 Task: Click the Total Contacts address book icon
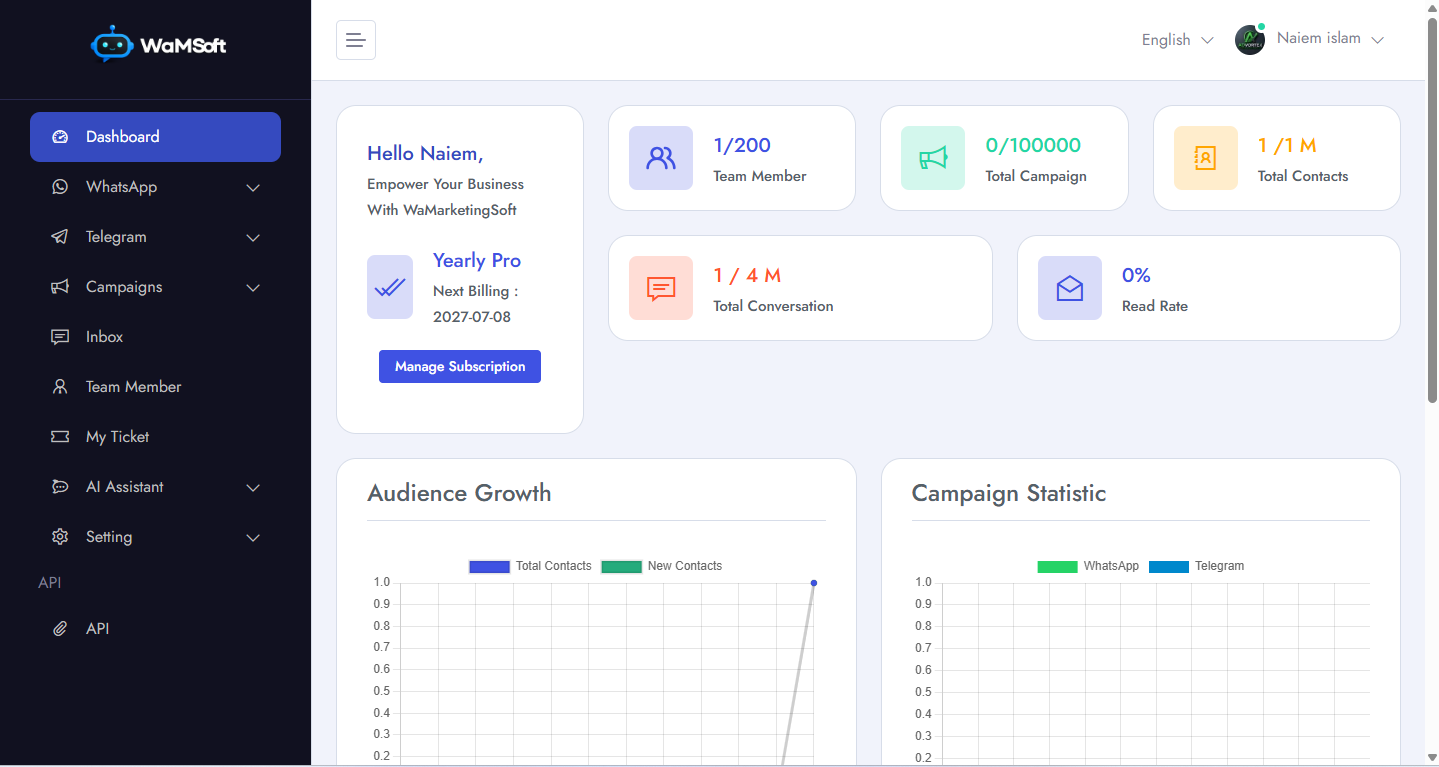click(x=1206, y=158)
